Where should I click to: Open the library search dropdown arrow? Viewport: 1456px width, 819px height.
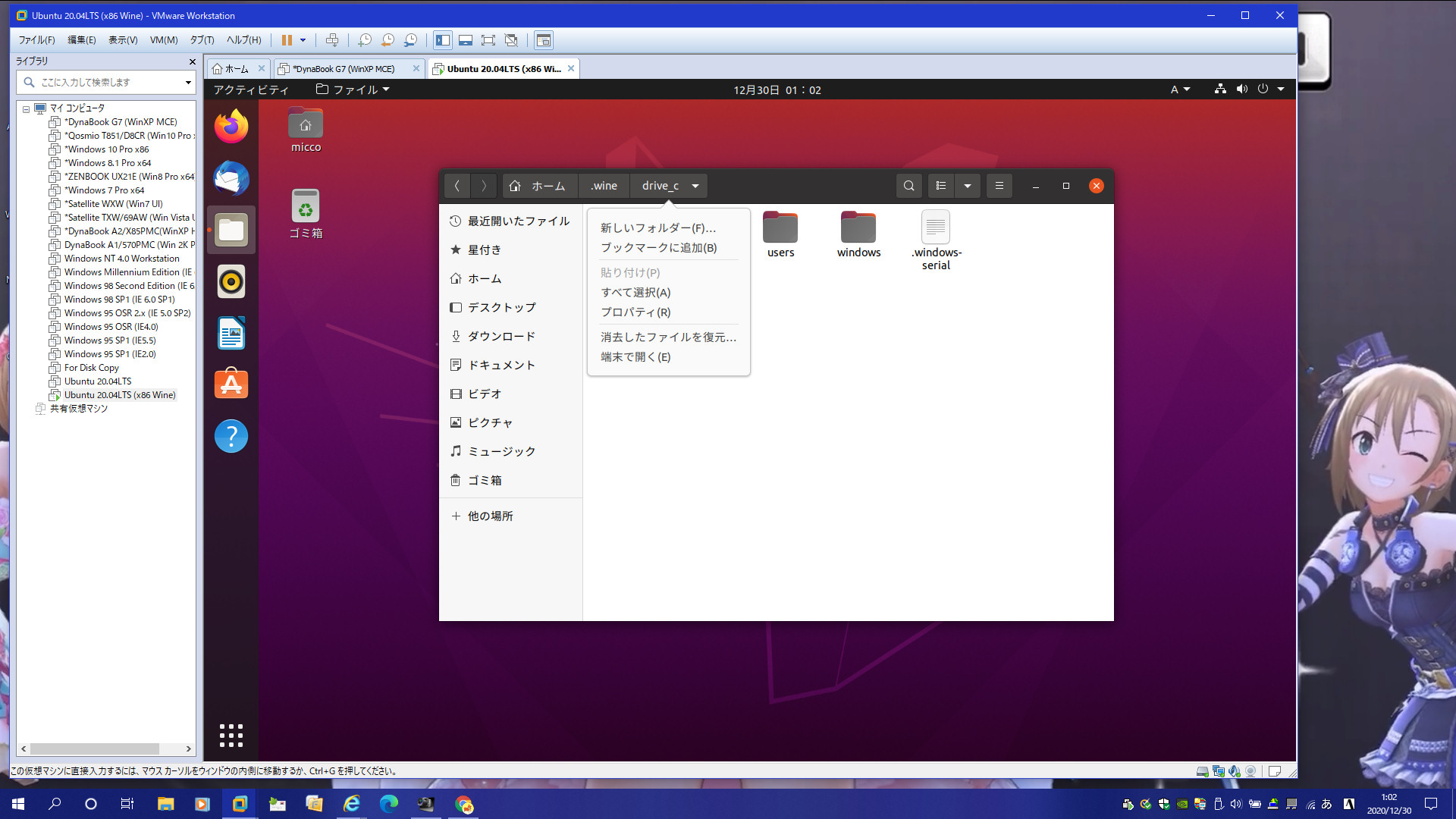[x=188, y=82]
